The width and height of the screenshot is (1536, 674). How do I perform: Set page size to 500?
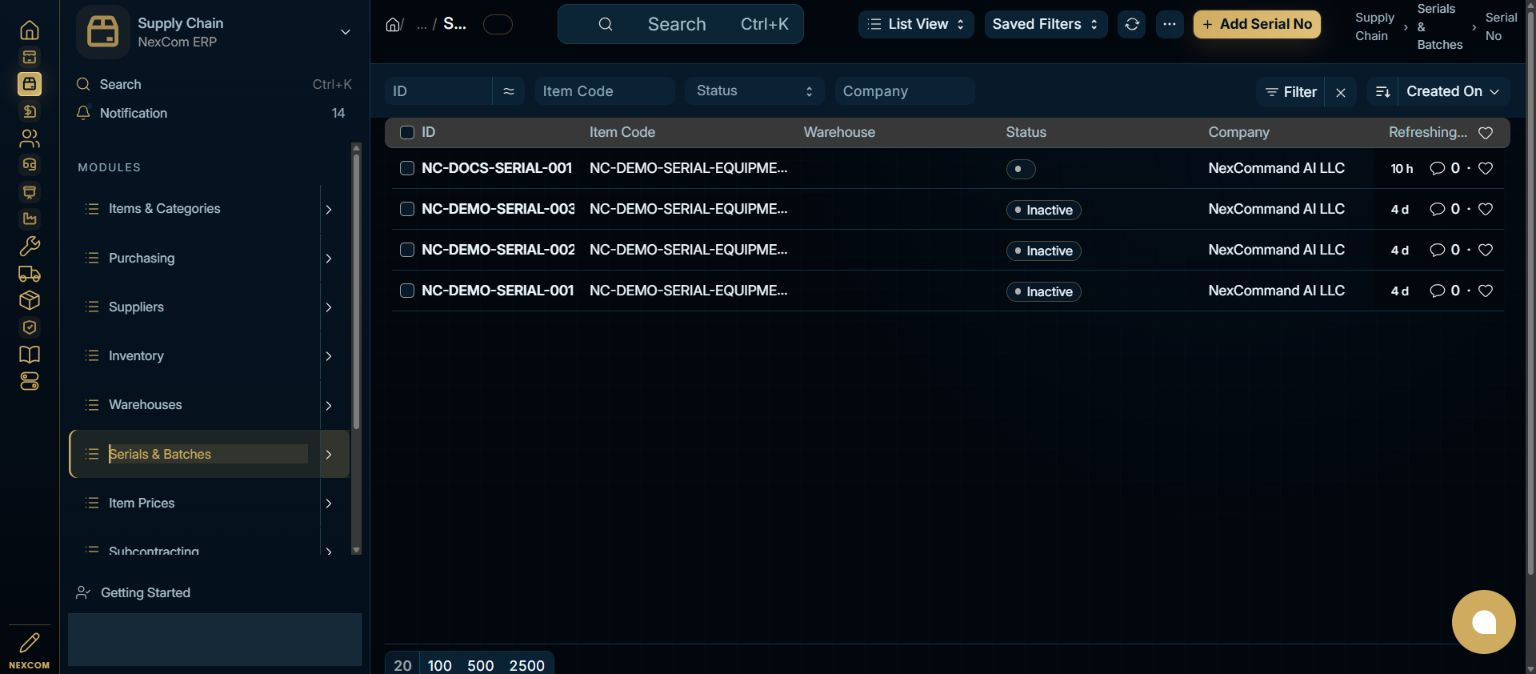point(480,665)
